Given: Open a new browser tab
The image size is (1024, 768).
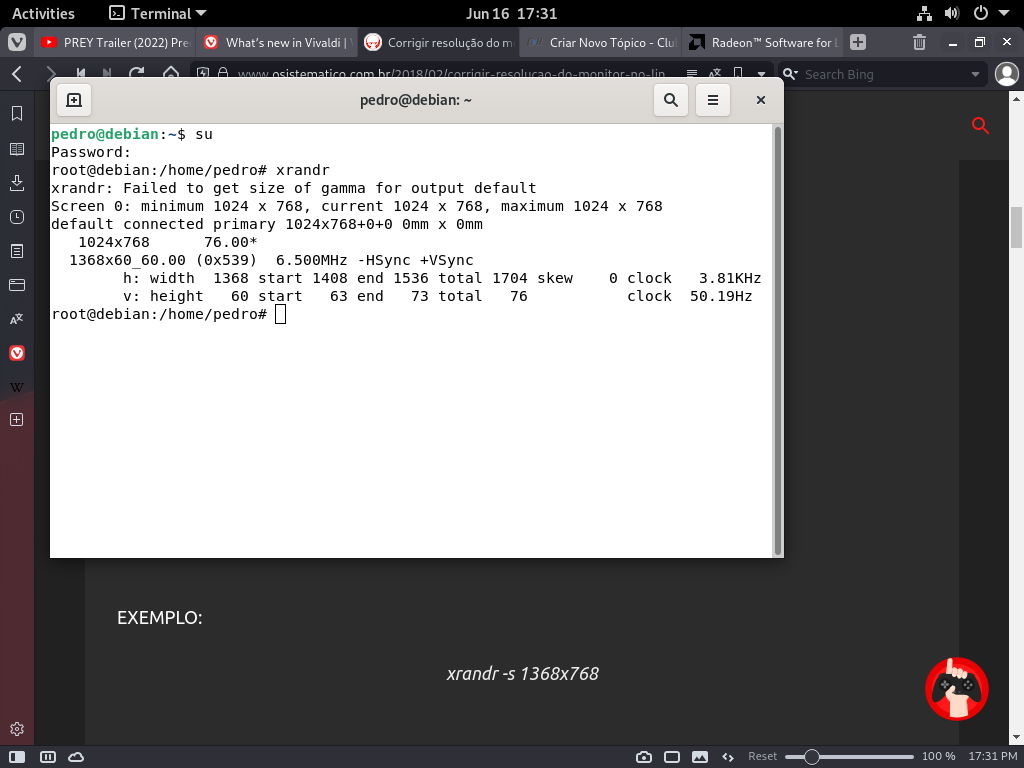Looking at the screenshot, I should point(858,42).
